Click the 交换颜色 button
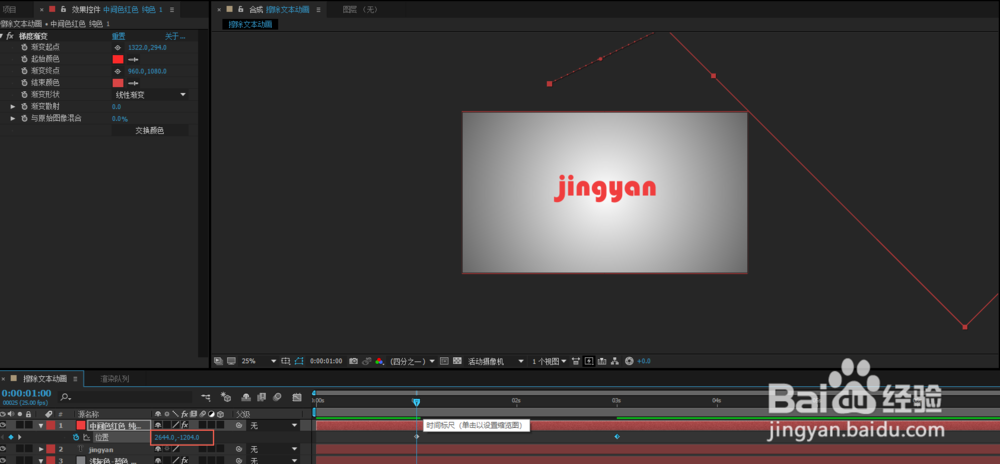The image size is (1000, 464). (150, 130)
